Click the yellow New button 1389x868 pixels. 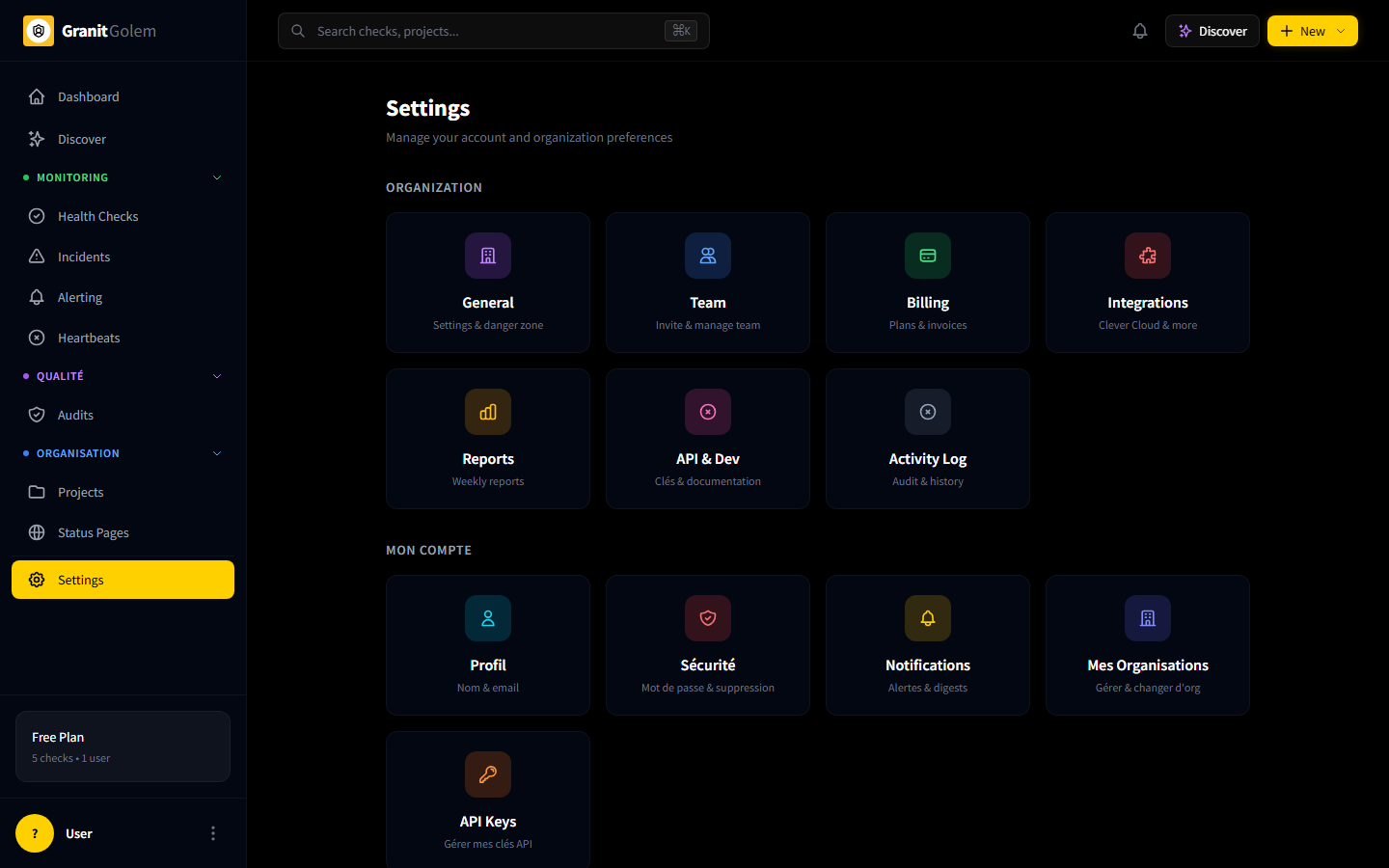click(1312, 31)
